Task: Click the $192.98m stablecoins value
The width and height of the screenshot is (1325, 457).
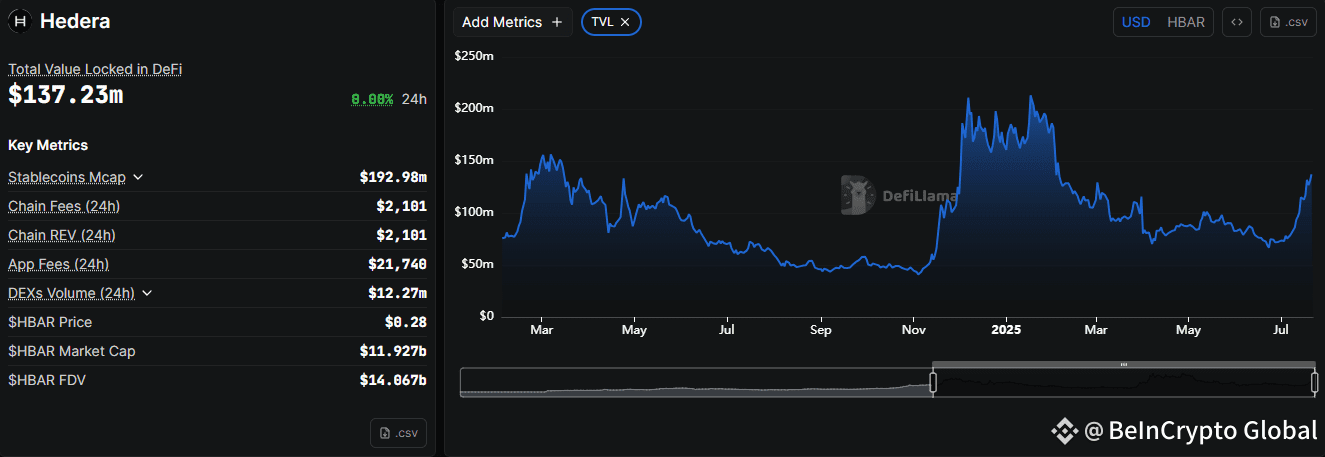Action: click(393, 177)
